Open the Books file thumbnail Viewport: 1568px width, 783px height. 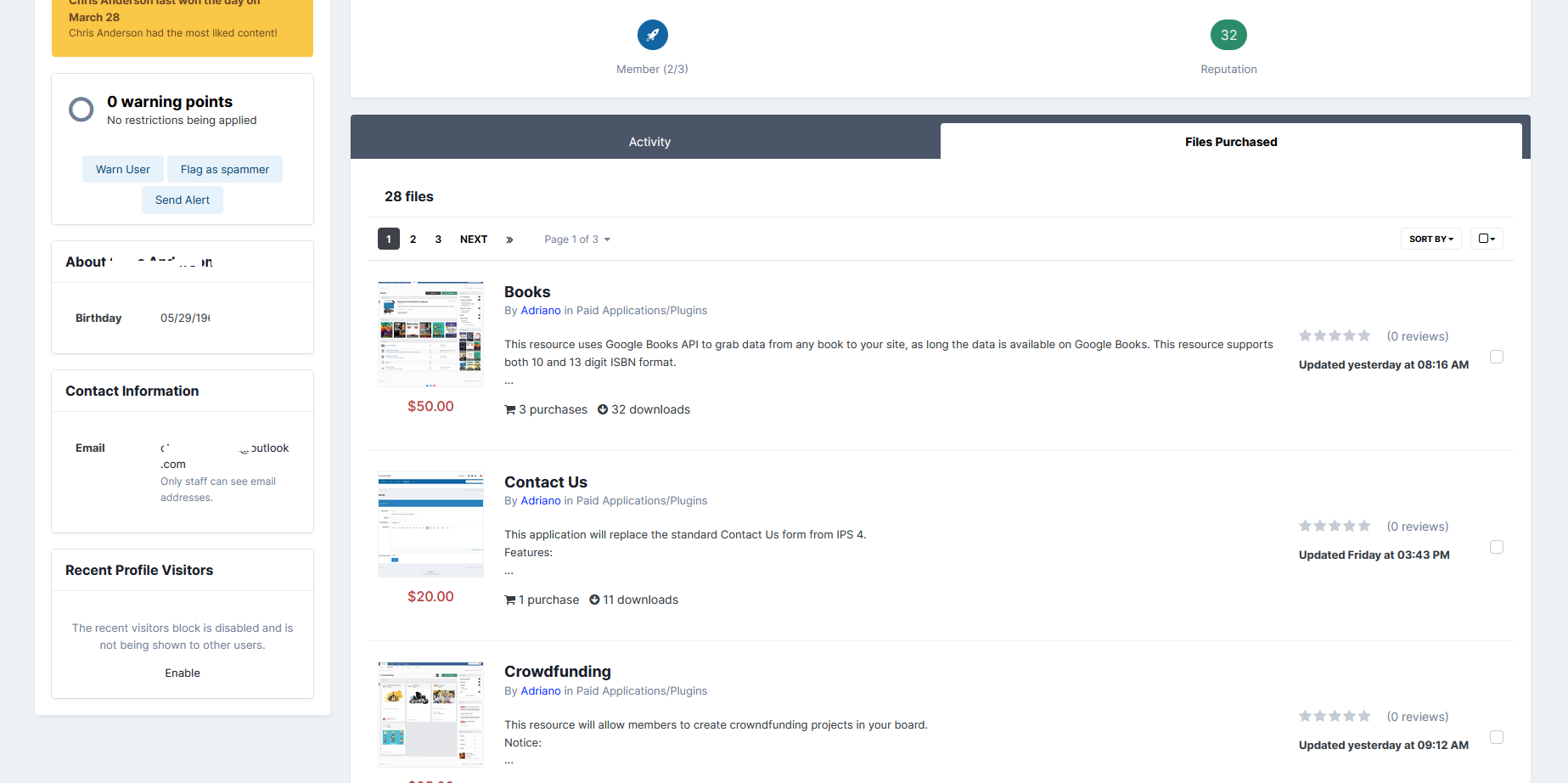click(430, 335)
